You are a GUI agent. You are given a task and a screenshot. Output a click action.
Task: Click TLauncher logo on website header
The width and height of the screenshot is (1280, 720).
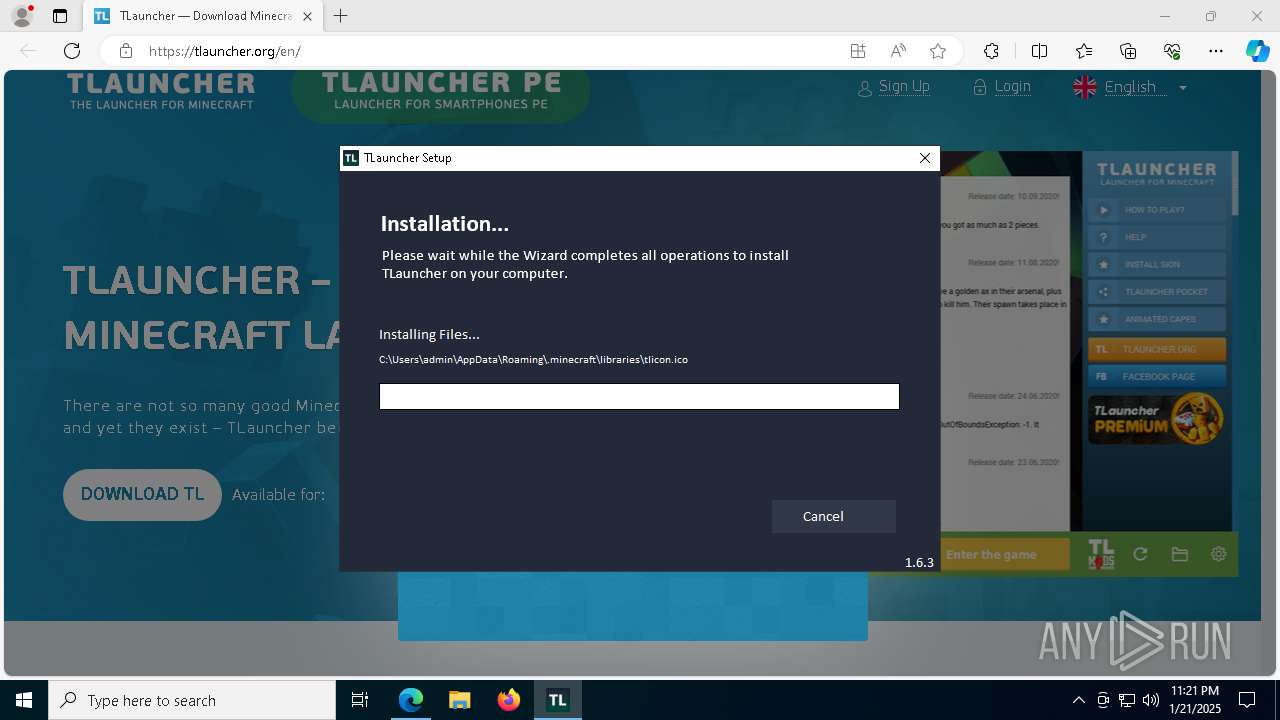click(x=161, y=90)
